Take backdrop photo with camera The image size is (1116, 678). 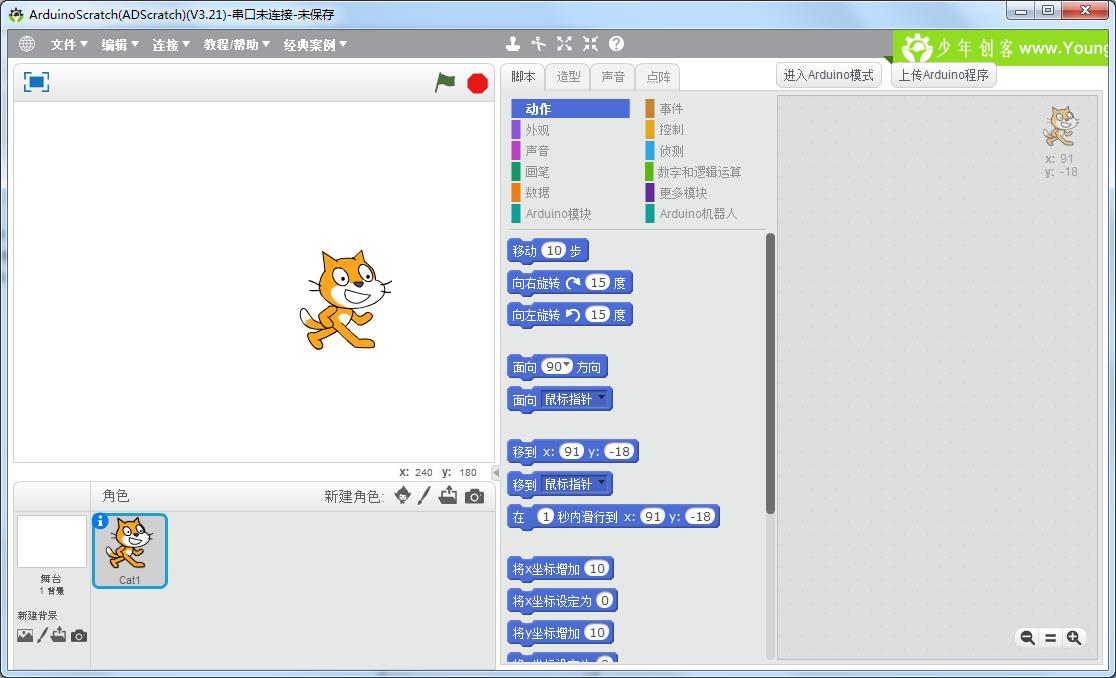(79, 635)
